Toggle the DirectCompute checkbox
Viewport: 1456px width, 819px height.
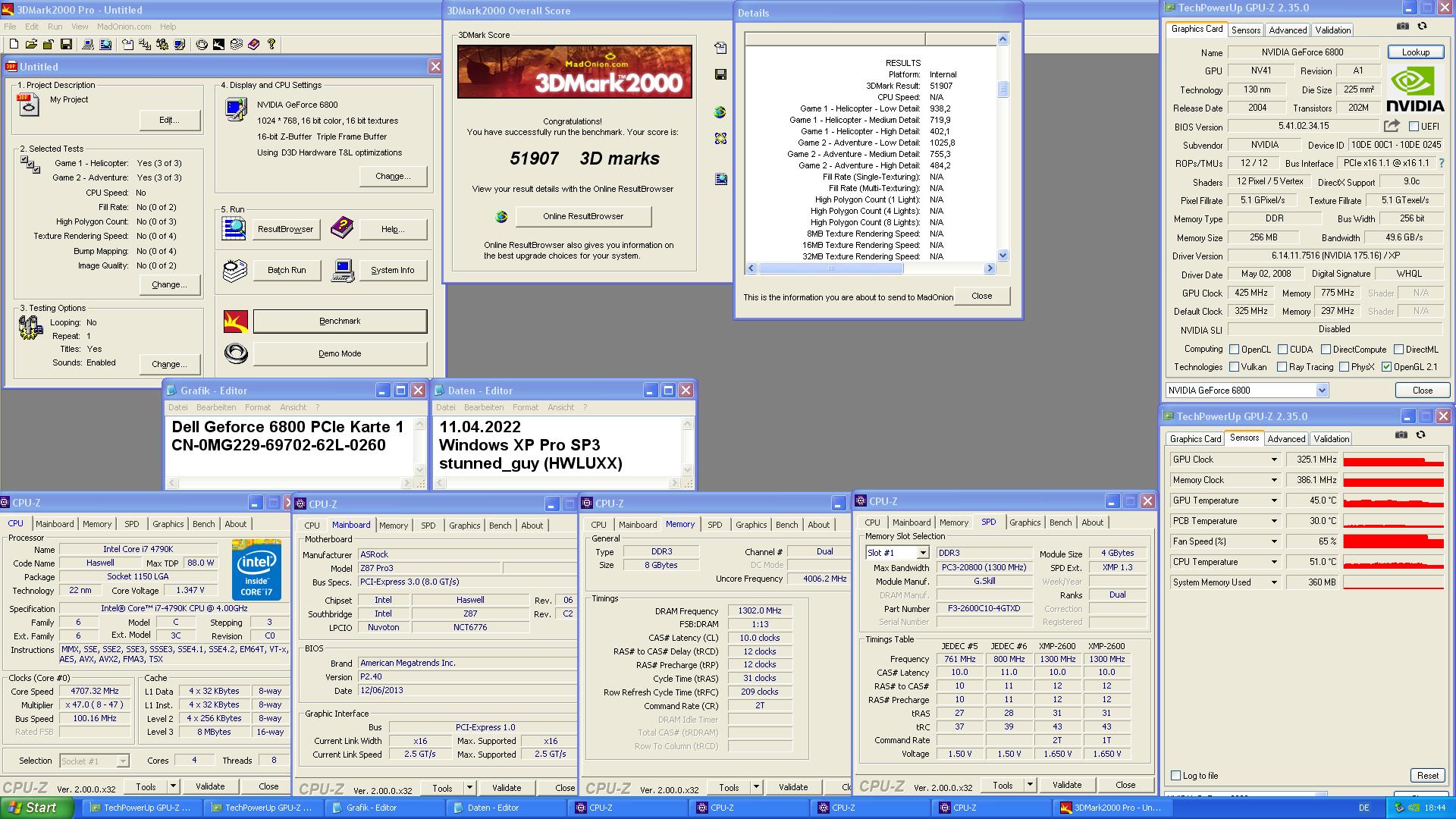coord(1326,350)
